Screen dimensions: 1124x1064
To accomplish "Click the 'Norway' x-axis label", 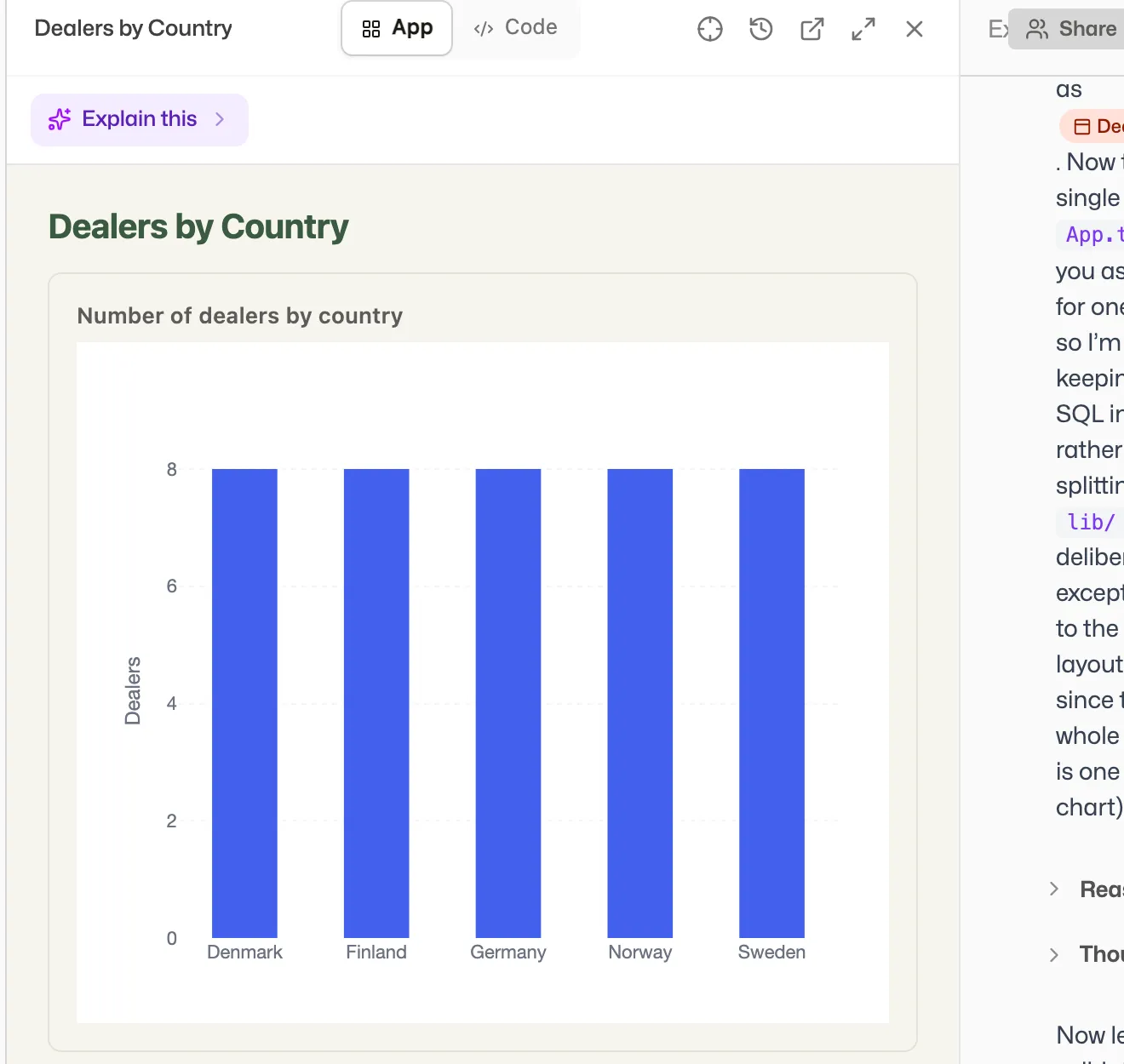I will tap(640, 952).
